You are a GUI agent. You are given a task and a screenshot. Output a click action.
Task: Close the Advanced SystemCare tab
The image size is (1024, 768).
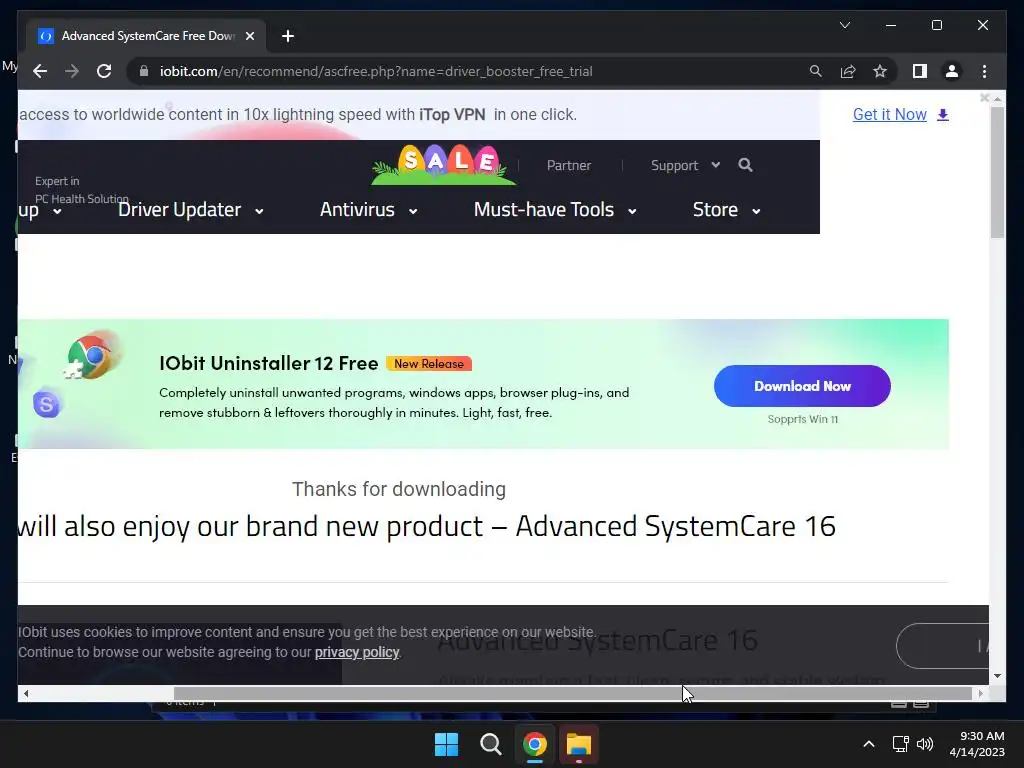249,36
